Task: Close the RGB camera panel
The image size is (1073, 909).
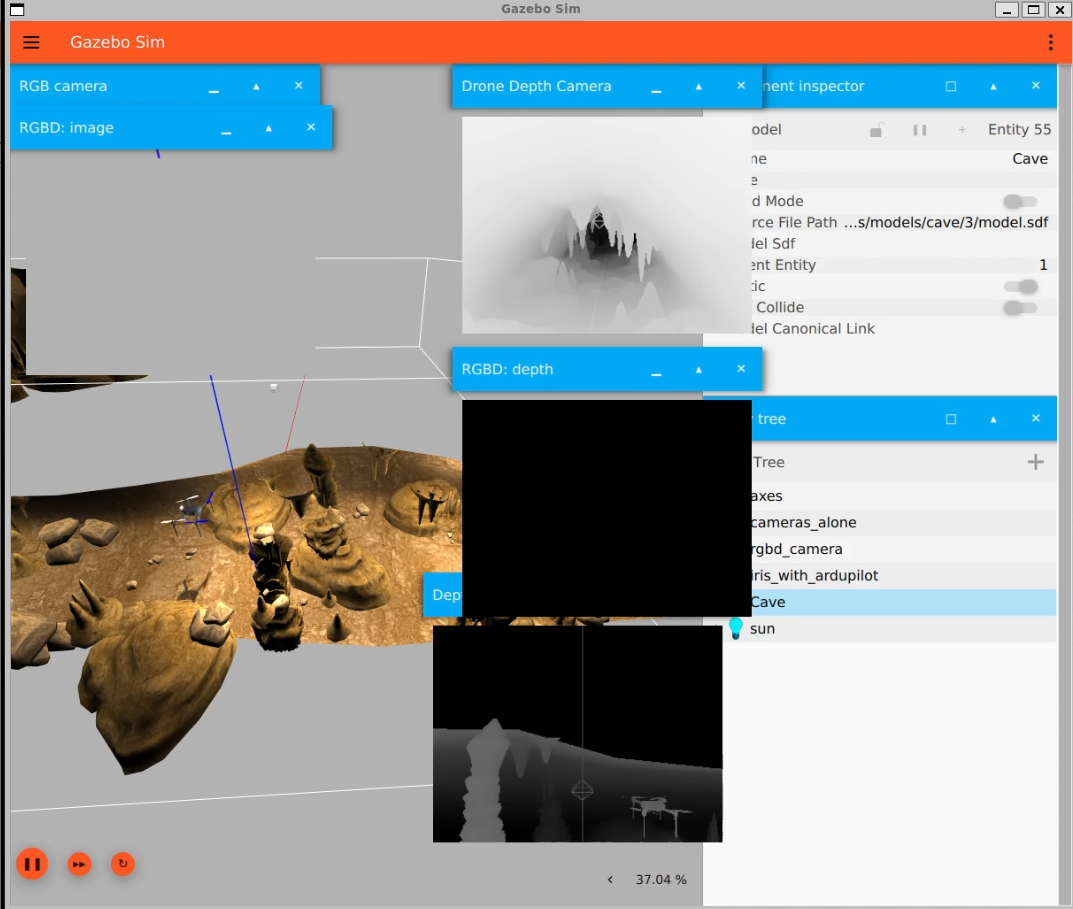Action: tap(298, 86)
